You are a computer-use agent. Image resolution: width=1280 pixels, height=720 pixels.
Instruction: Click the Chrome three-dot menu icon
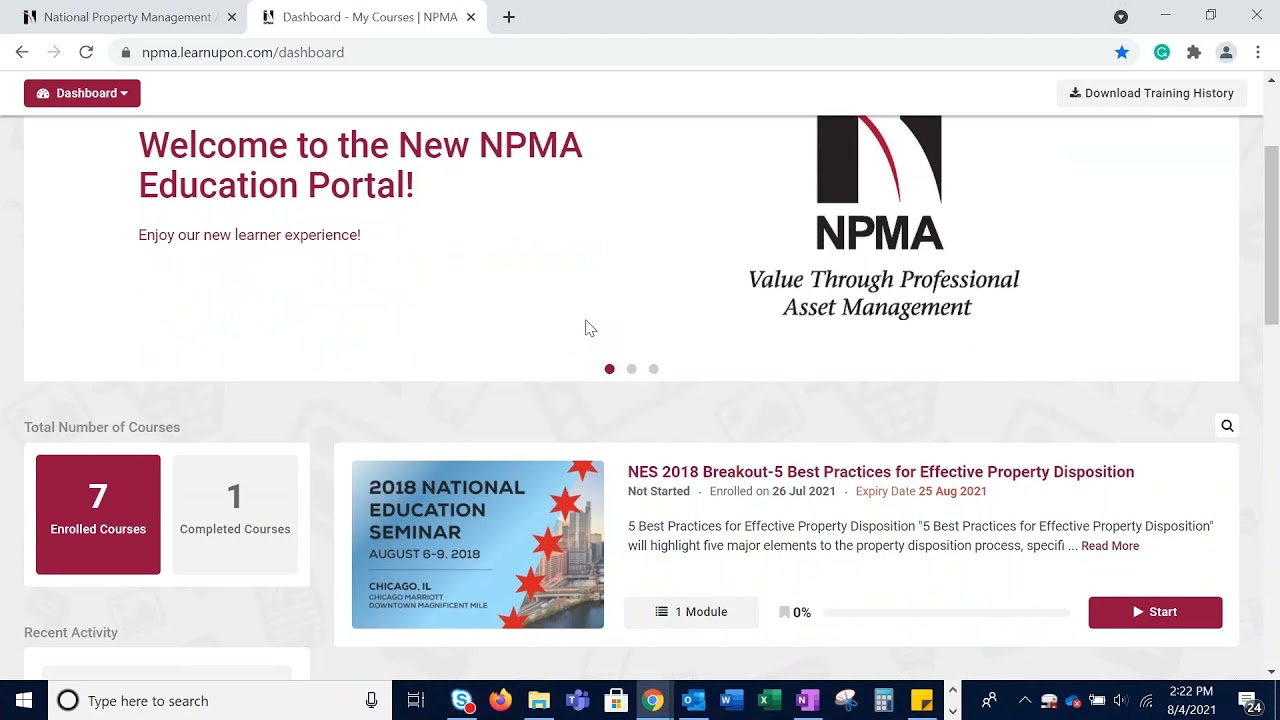tap(1257, 52)
